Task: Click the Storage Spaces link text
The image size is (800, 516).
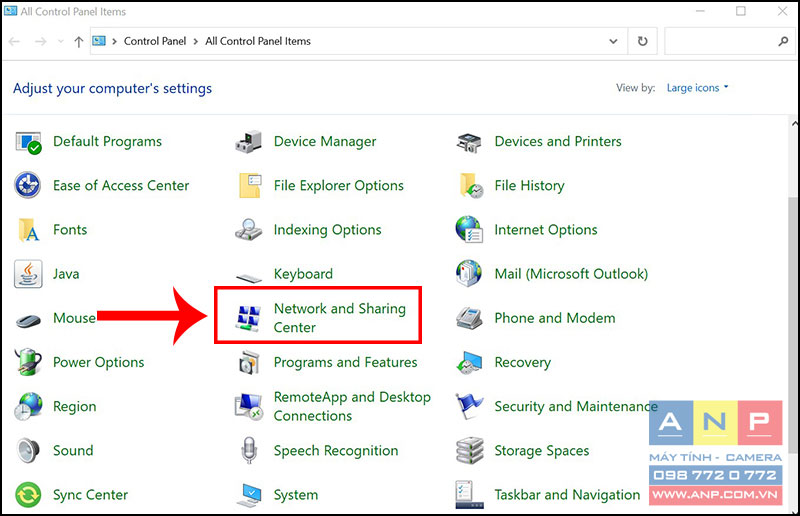Action: click(x=542, y=451)
